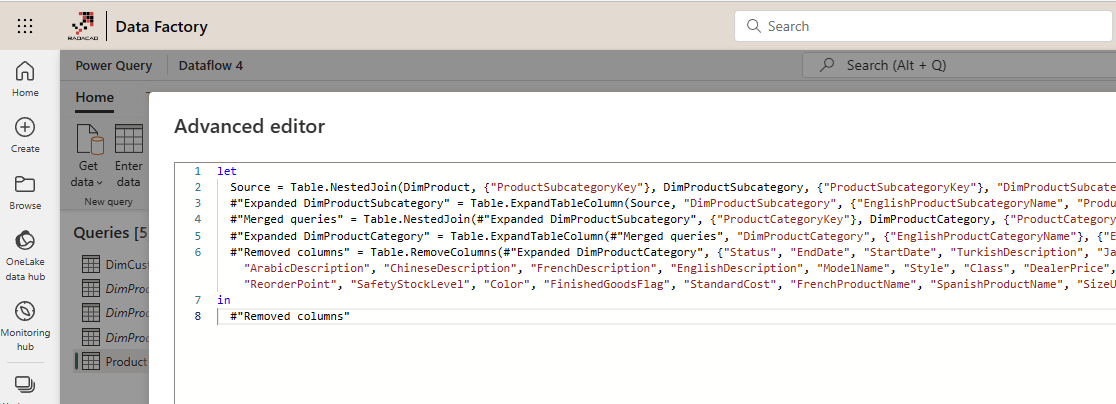The width and height of the screenshot is (1116, 404).
Task: Click the Dataflow 4 name
Action: (x=210, y=66)
